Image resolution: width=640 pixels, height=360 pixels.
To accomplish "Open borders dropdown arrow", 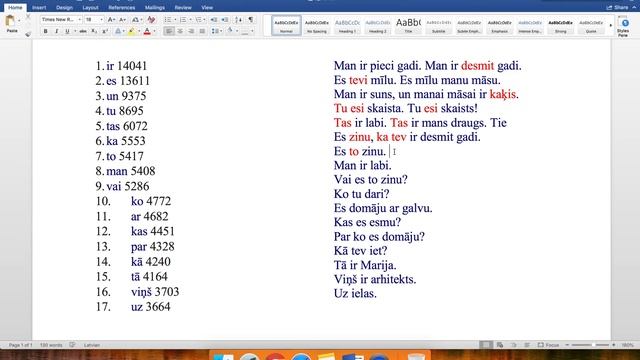I will [x=252, y=31].
